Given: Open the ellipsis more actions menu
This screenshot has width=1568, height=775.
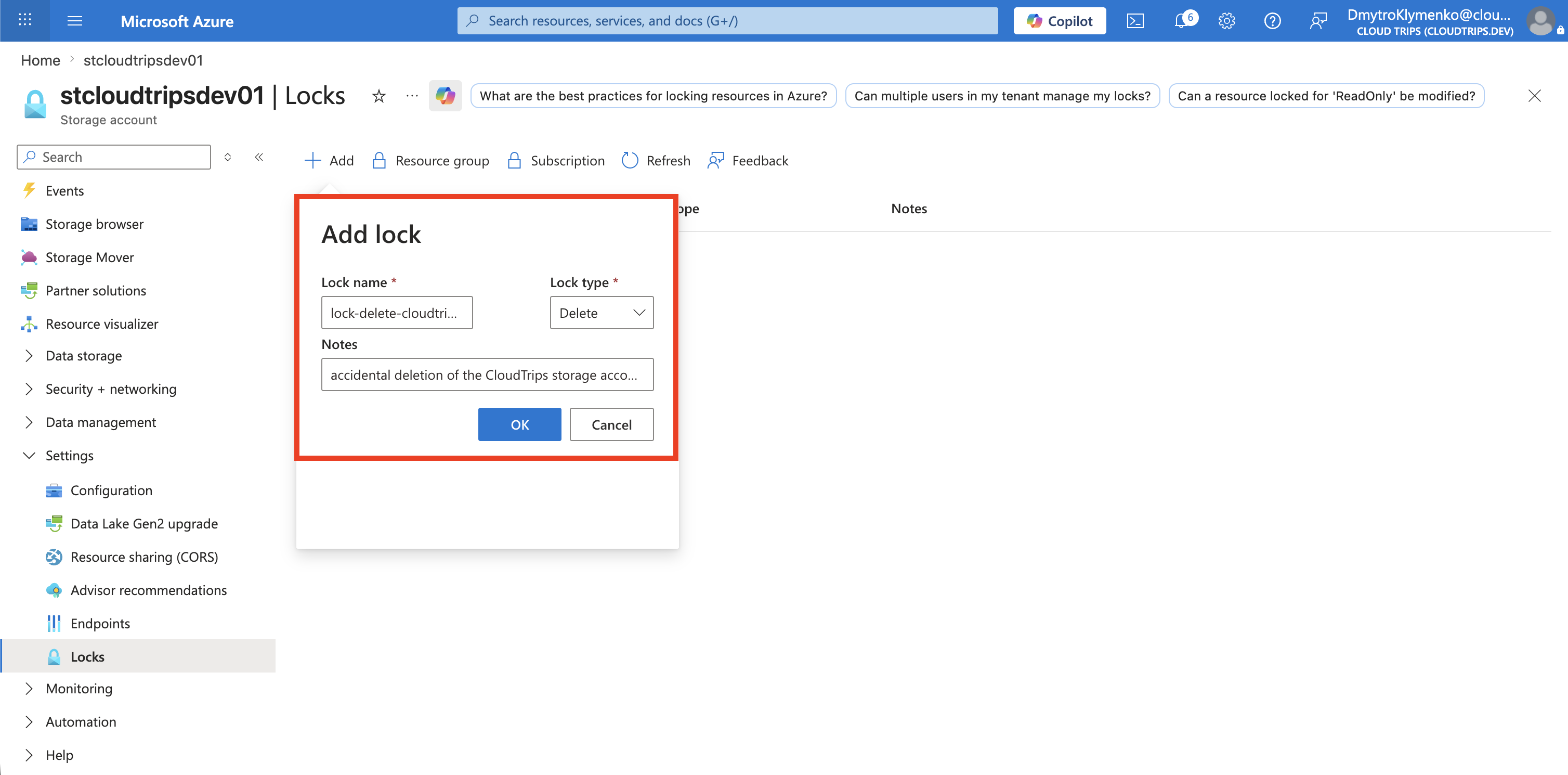Looking at the screenshot, I should [412, 96].
